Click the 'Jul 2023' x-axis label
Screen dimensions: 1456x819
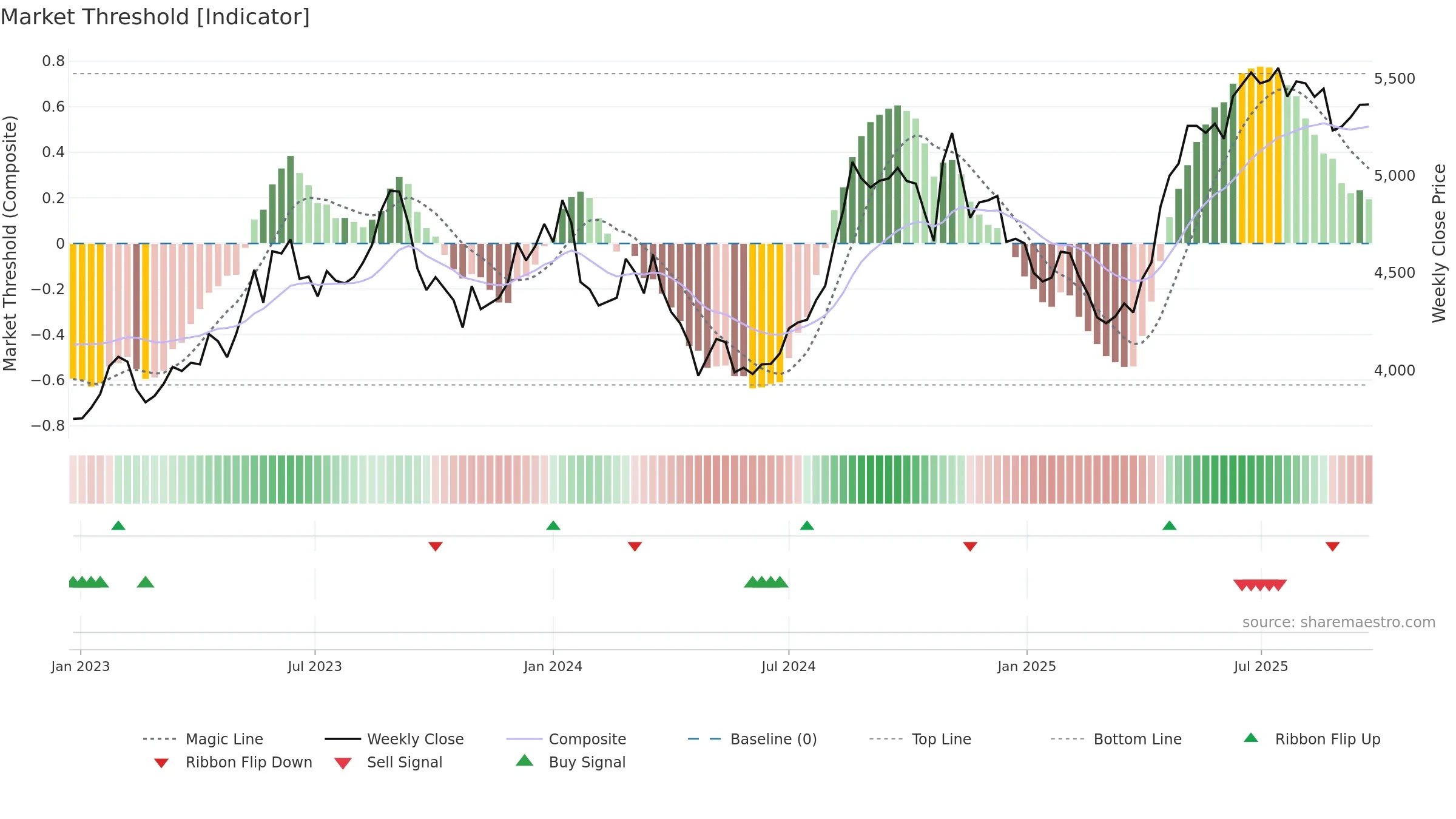[x=315, y=667]
